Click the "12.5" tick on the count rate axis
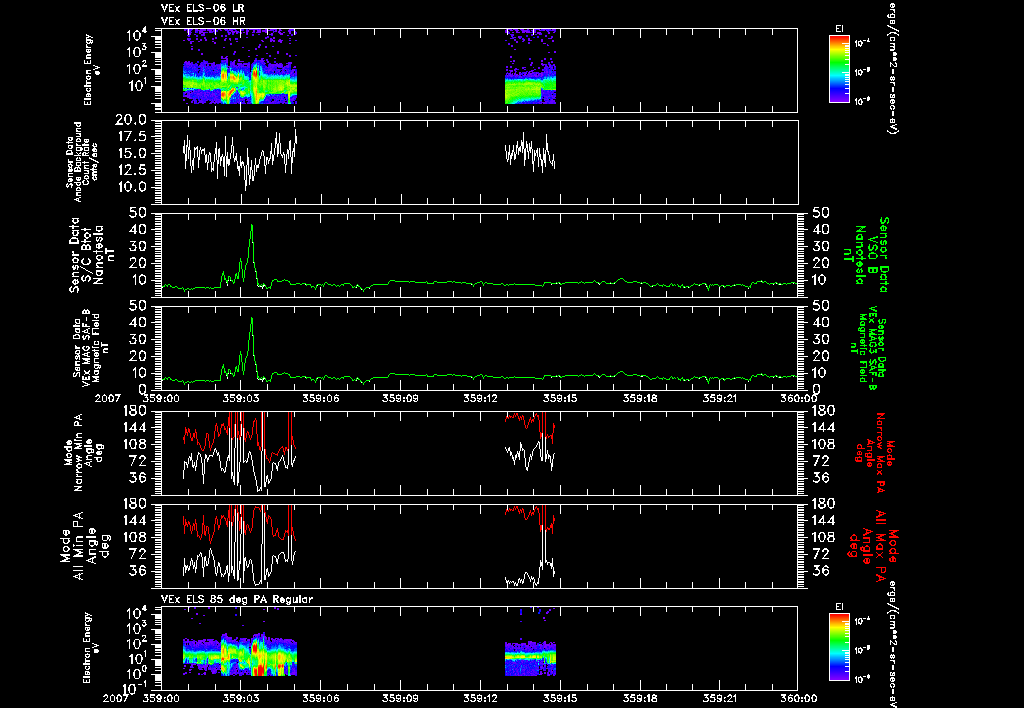 click(x=131, y=170)
